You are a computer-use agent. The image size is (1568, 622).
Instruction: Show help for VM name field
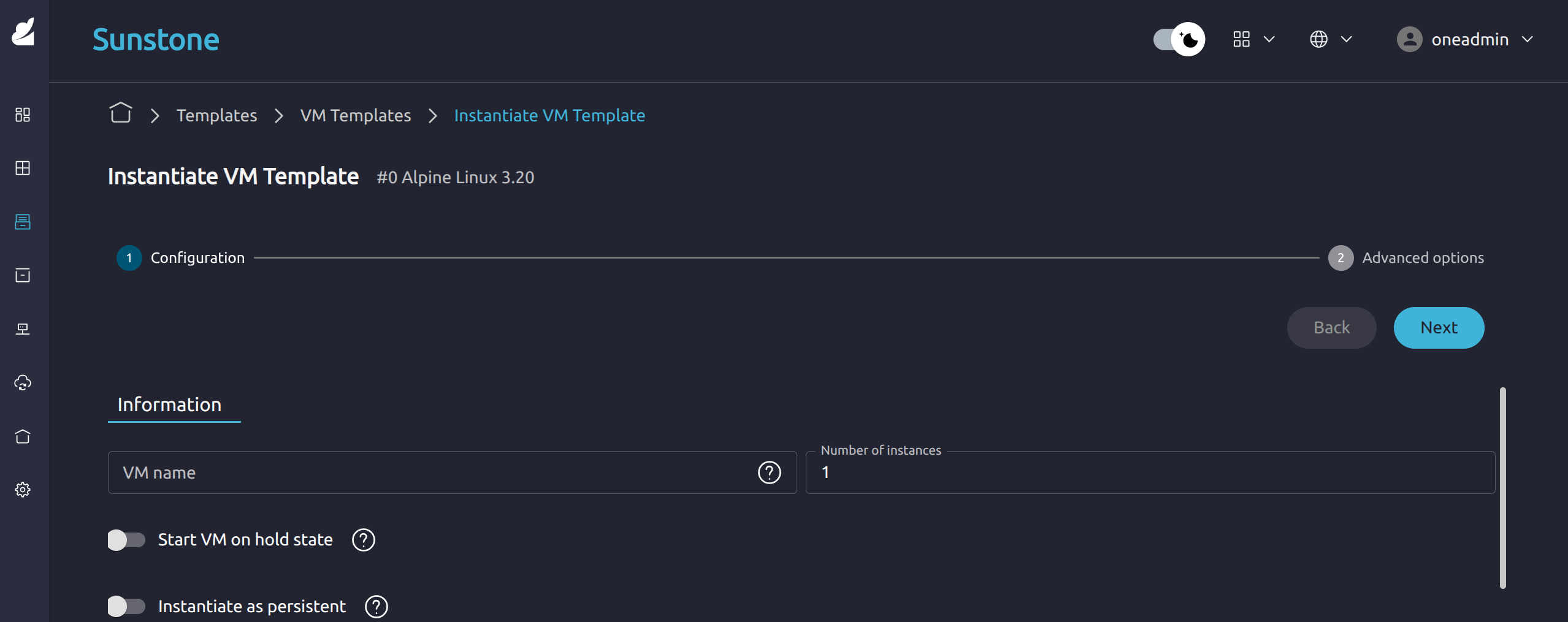[769, 472]
